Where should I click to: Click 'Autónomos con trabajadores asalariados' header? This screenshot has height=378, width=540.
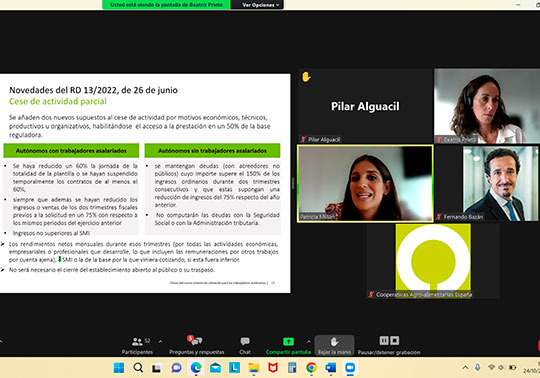pos(71,151)
